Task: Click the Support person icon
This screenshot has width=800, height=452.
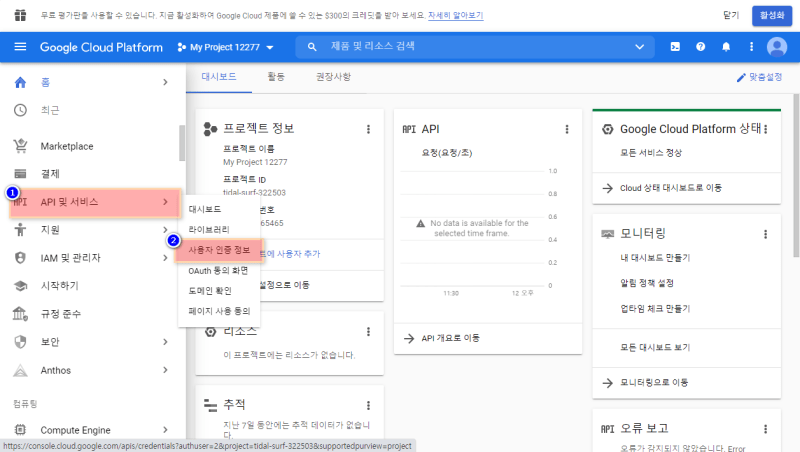Action: point(20,230)
